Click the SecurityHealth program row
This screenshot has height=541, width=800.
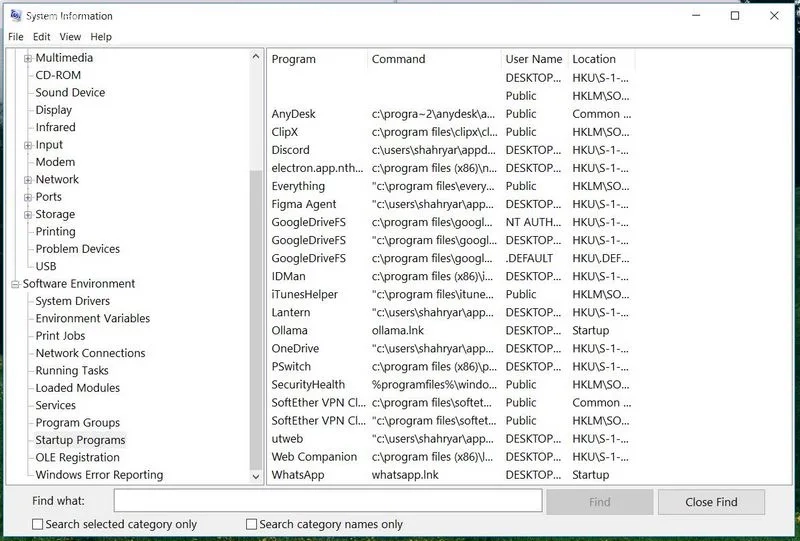point(451,384)
